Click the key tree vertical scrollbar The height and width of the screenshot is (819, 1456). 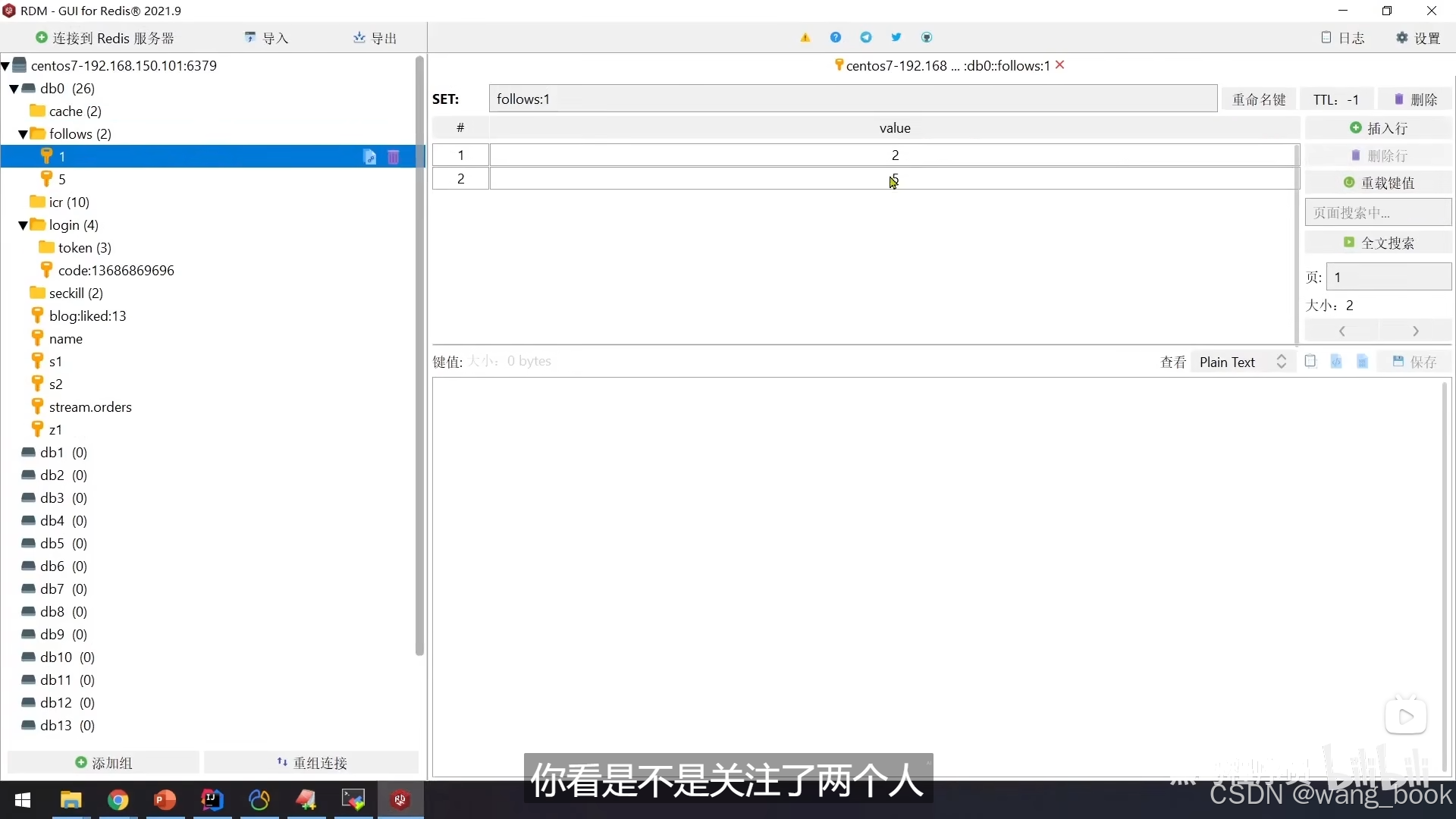(x=419, y=356)
